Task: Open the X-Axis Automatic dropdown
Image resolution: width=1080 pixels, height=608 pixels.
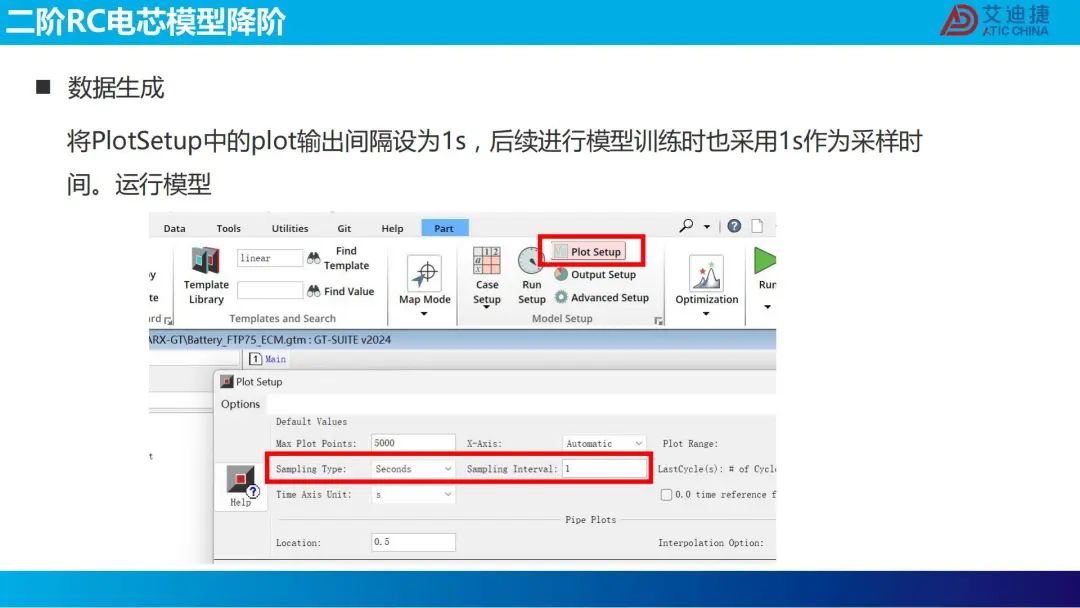Action: point(604,443)
